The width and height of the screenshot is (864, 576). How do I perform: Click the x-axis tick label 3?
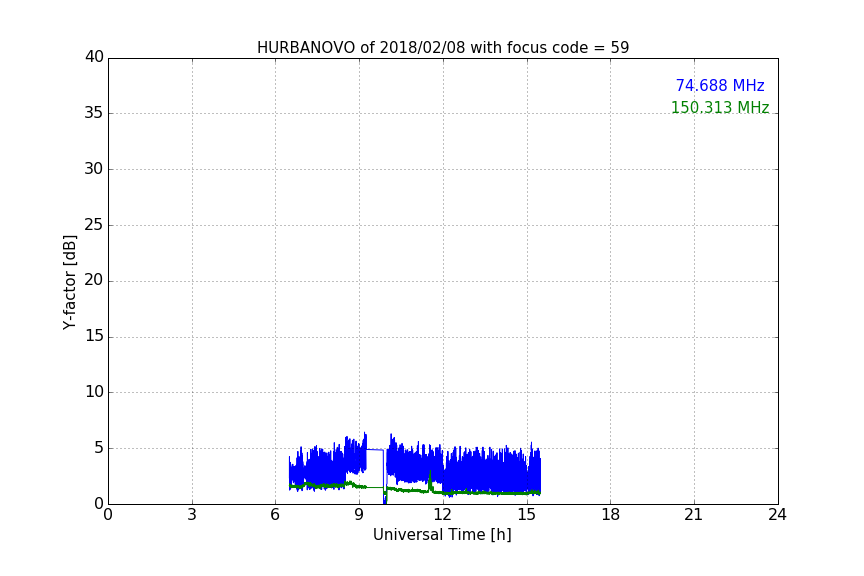[x=192, y=515]
